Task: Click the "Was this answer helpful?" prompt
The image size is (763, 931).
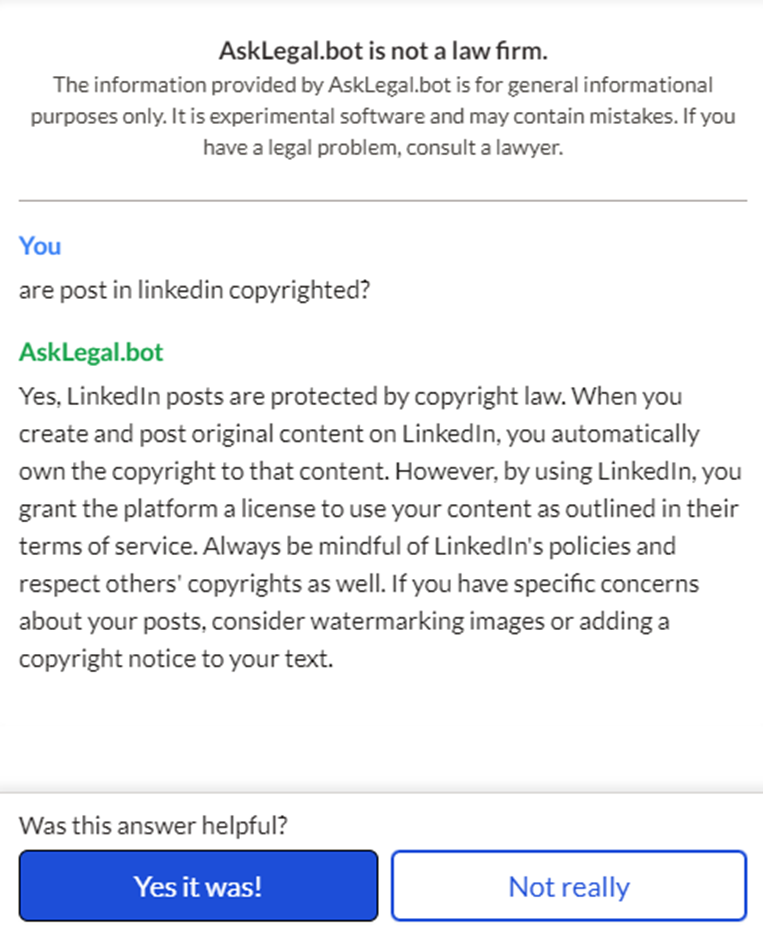Action: pos(154,826)
